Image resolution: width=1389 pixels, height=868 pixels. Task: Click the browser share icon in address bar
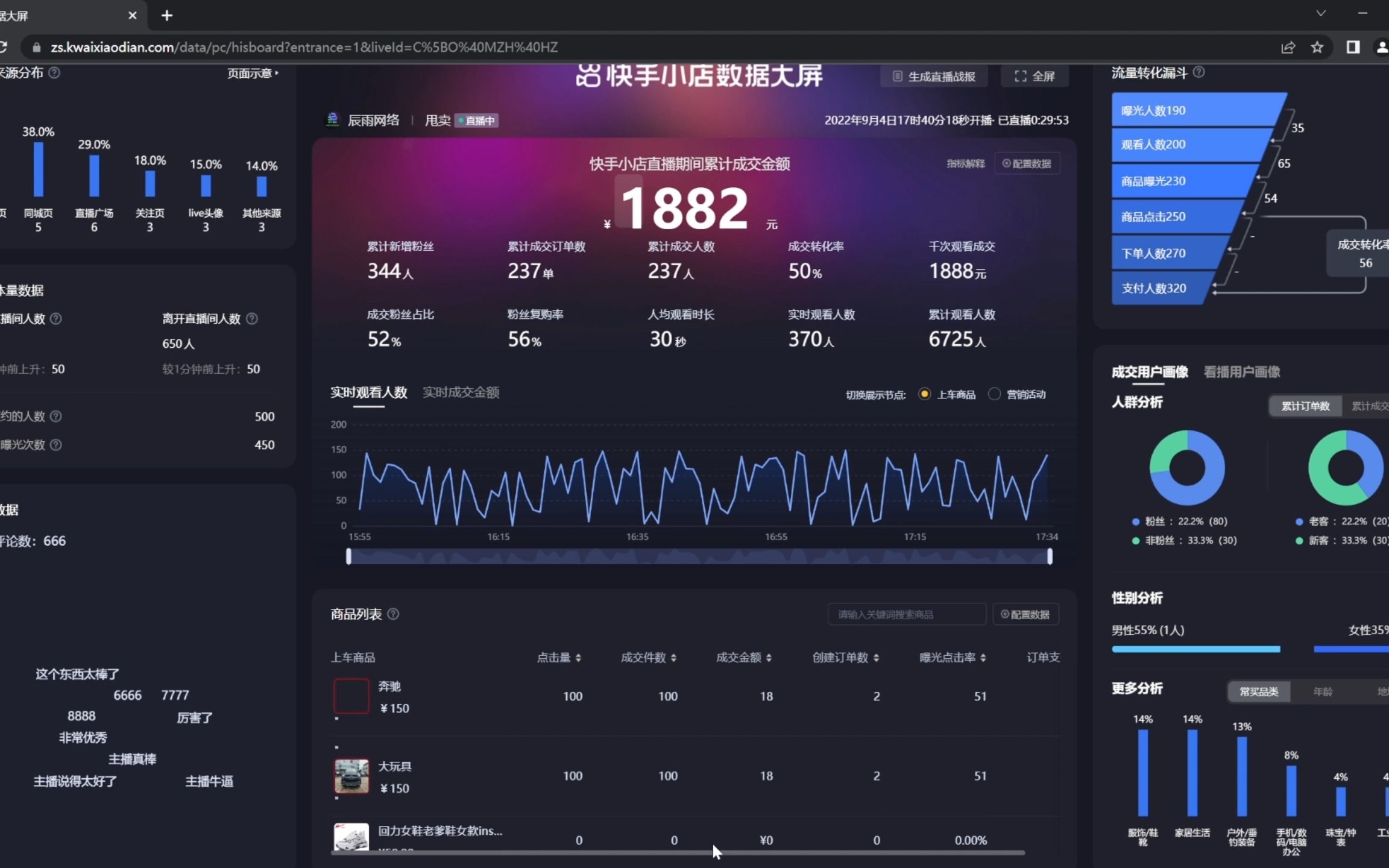click(1288, 47)
